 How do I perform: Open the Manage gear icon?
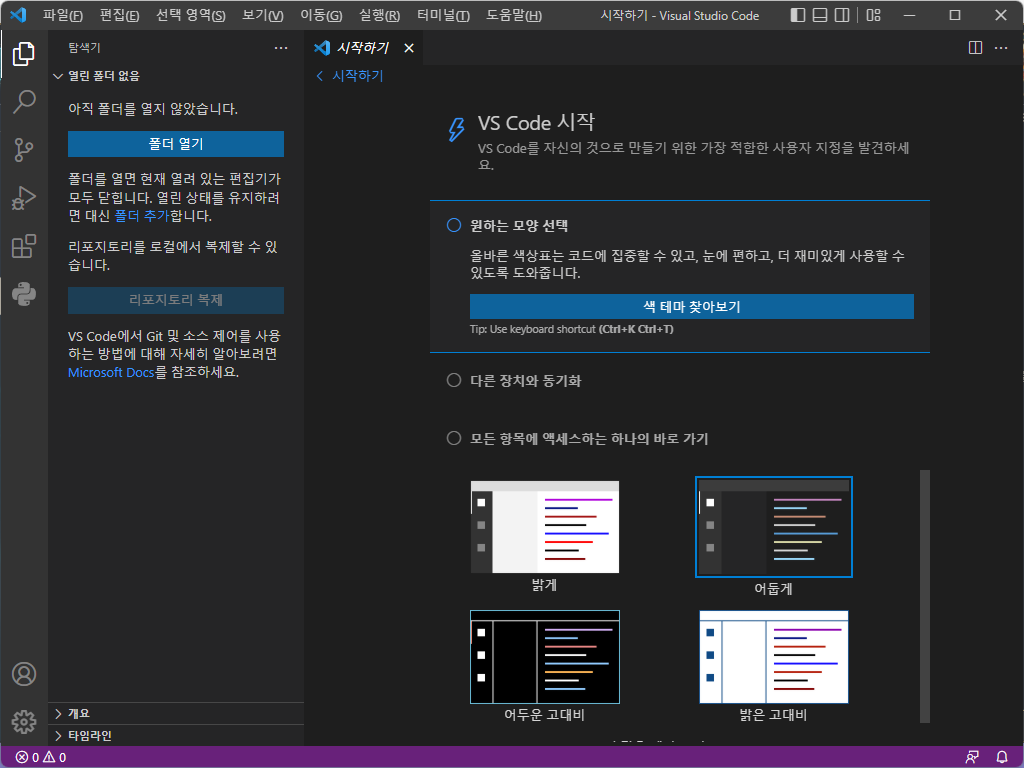click(x=24, y=722)
